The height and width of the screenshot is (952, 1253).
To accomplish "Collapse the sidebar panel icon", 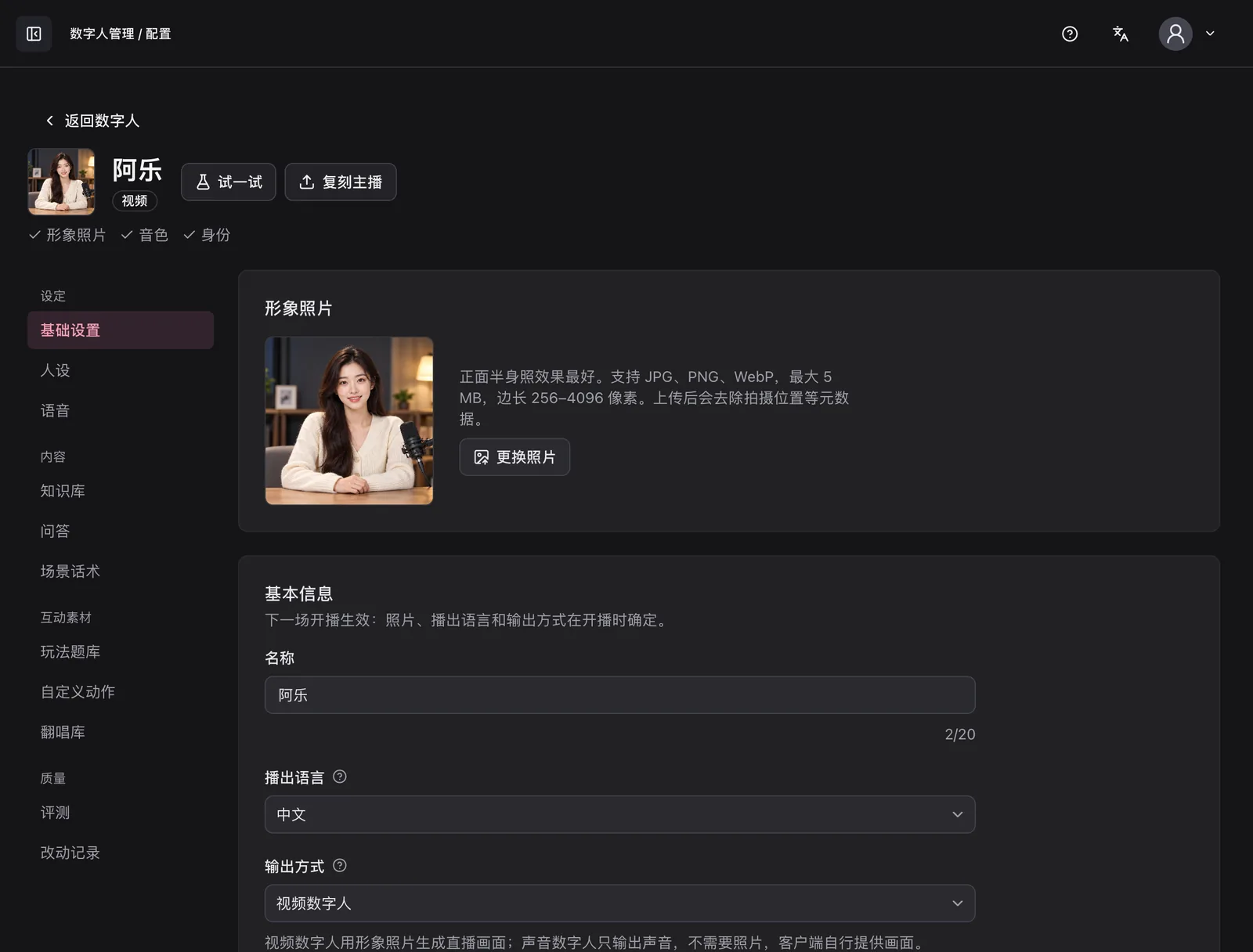I will pos(34,34).
